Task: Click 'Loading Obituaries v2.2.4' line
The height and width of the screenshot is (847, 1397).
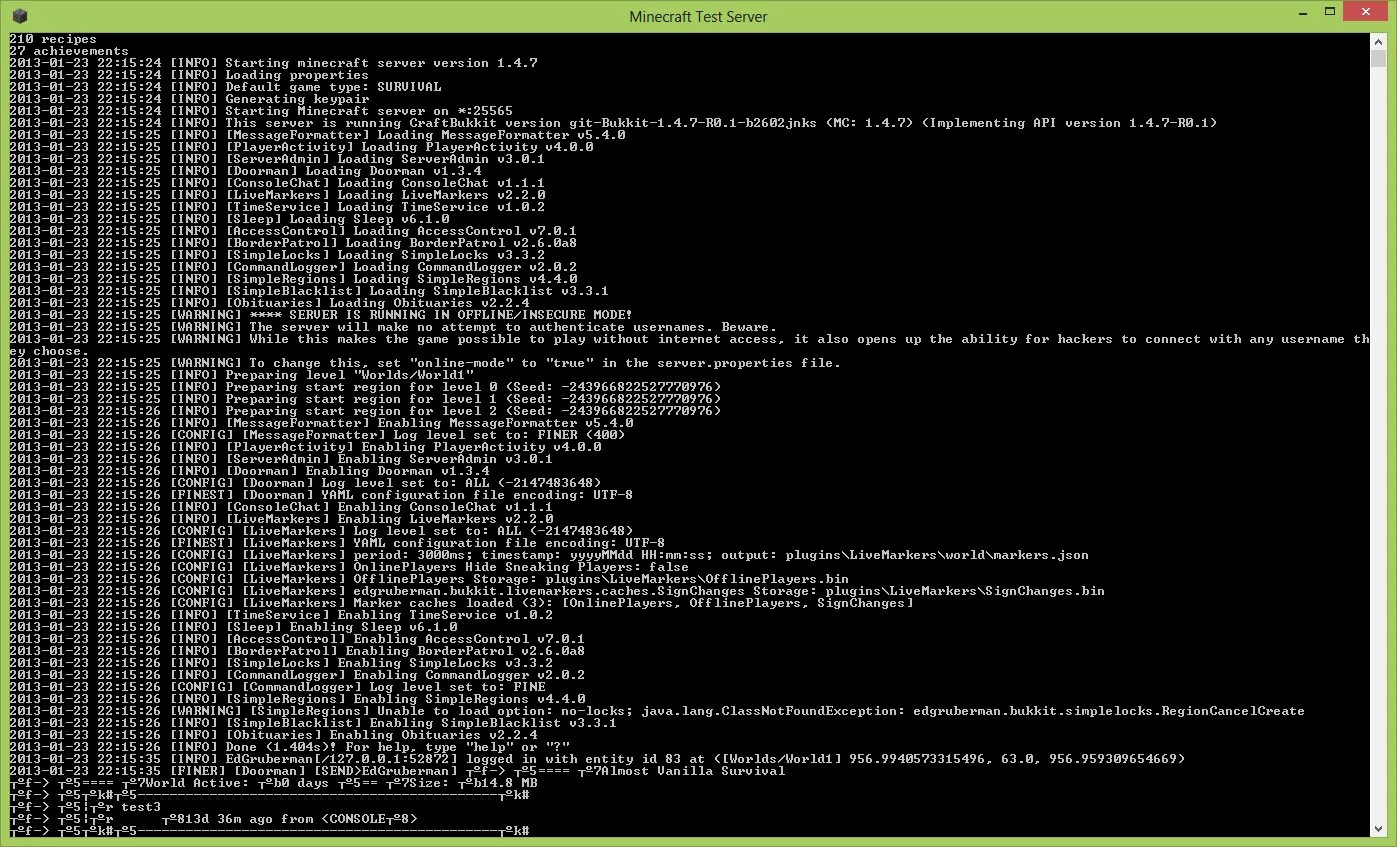Action: click(270, 303)
